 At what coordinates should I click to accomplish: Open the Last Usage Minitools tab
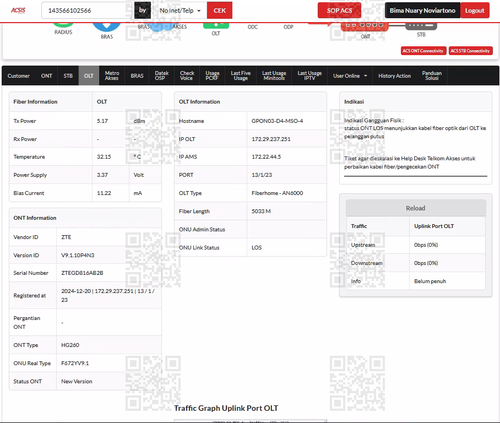[x=274, y=76]
